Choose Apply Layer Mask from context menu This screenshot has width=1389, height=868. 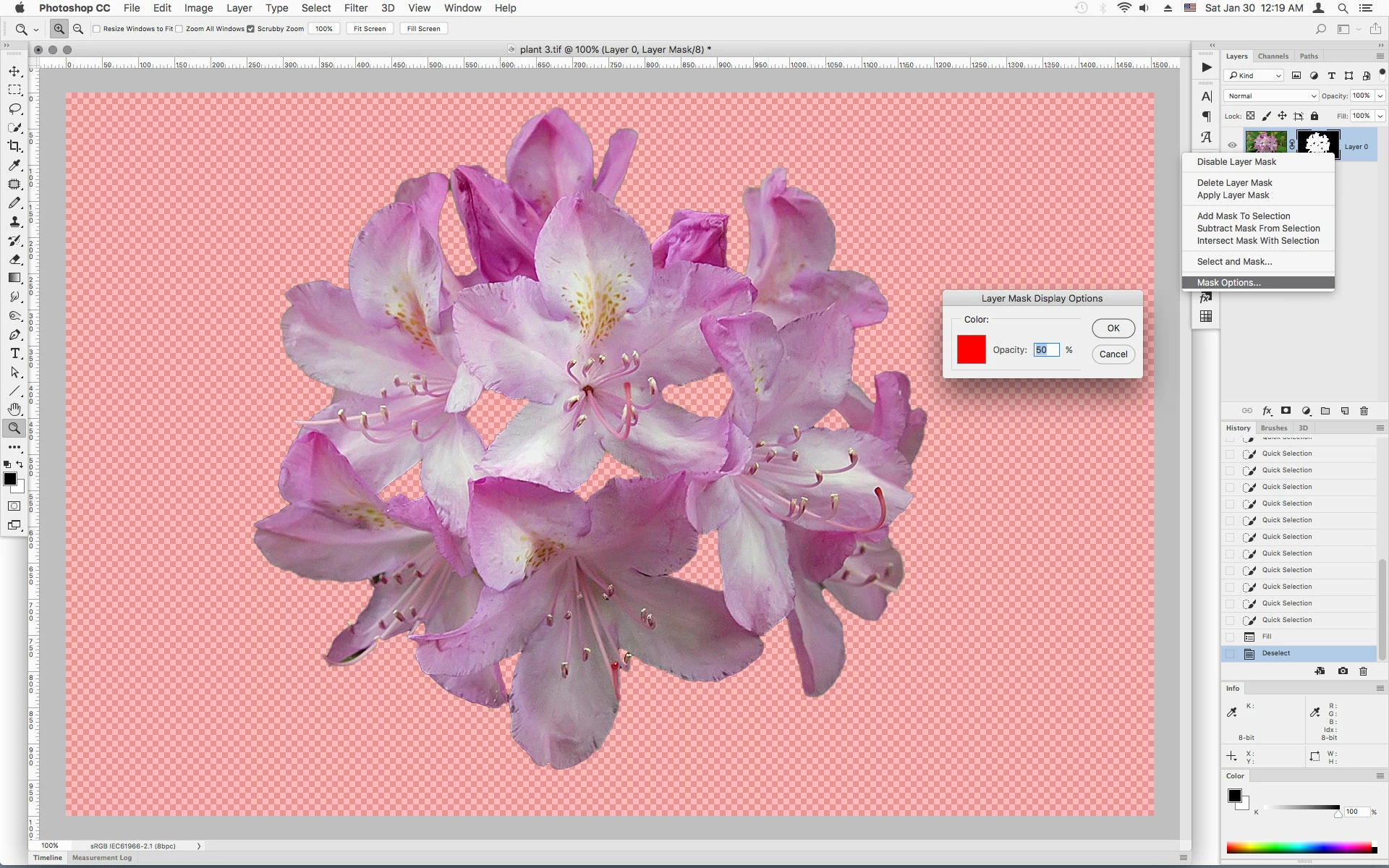pos(1233,195)
